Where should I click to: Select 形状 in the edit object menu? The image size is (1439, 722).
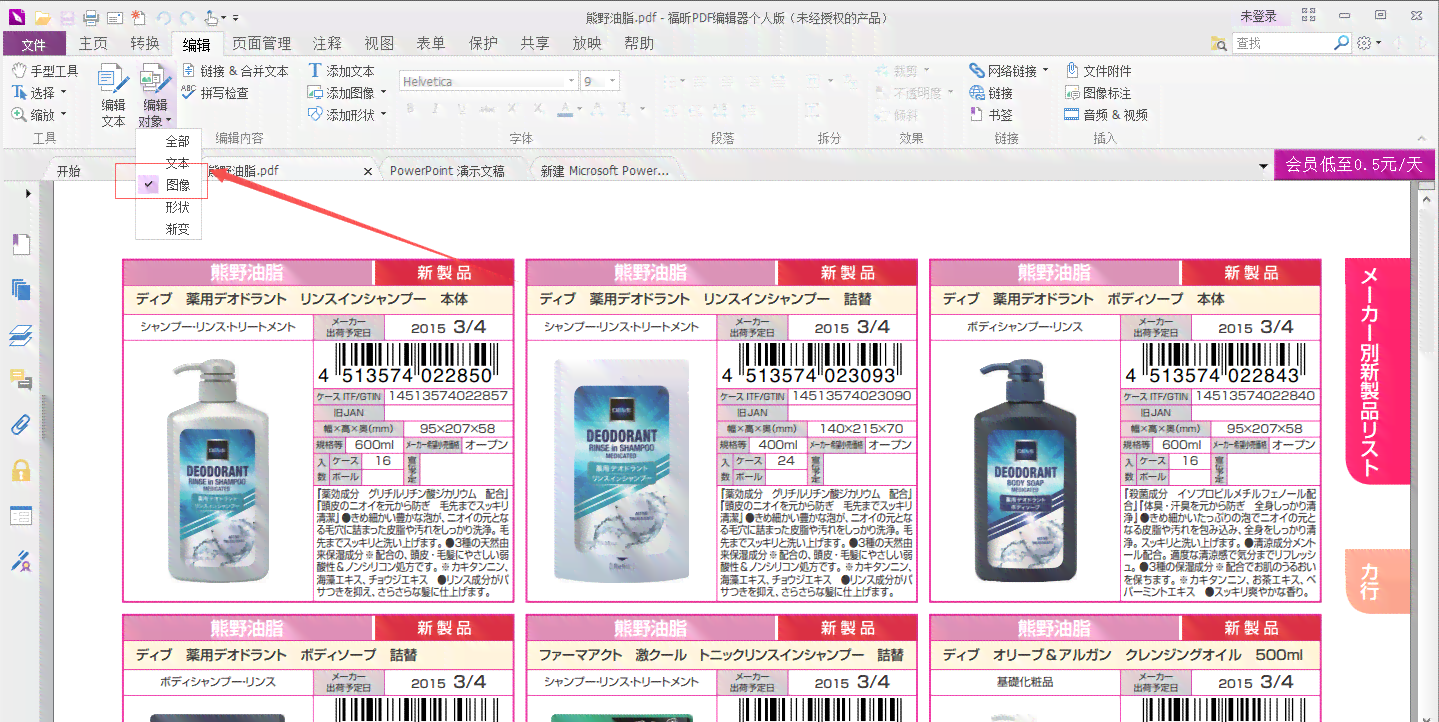[x=177, y=207]
